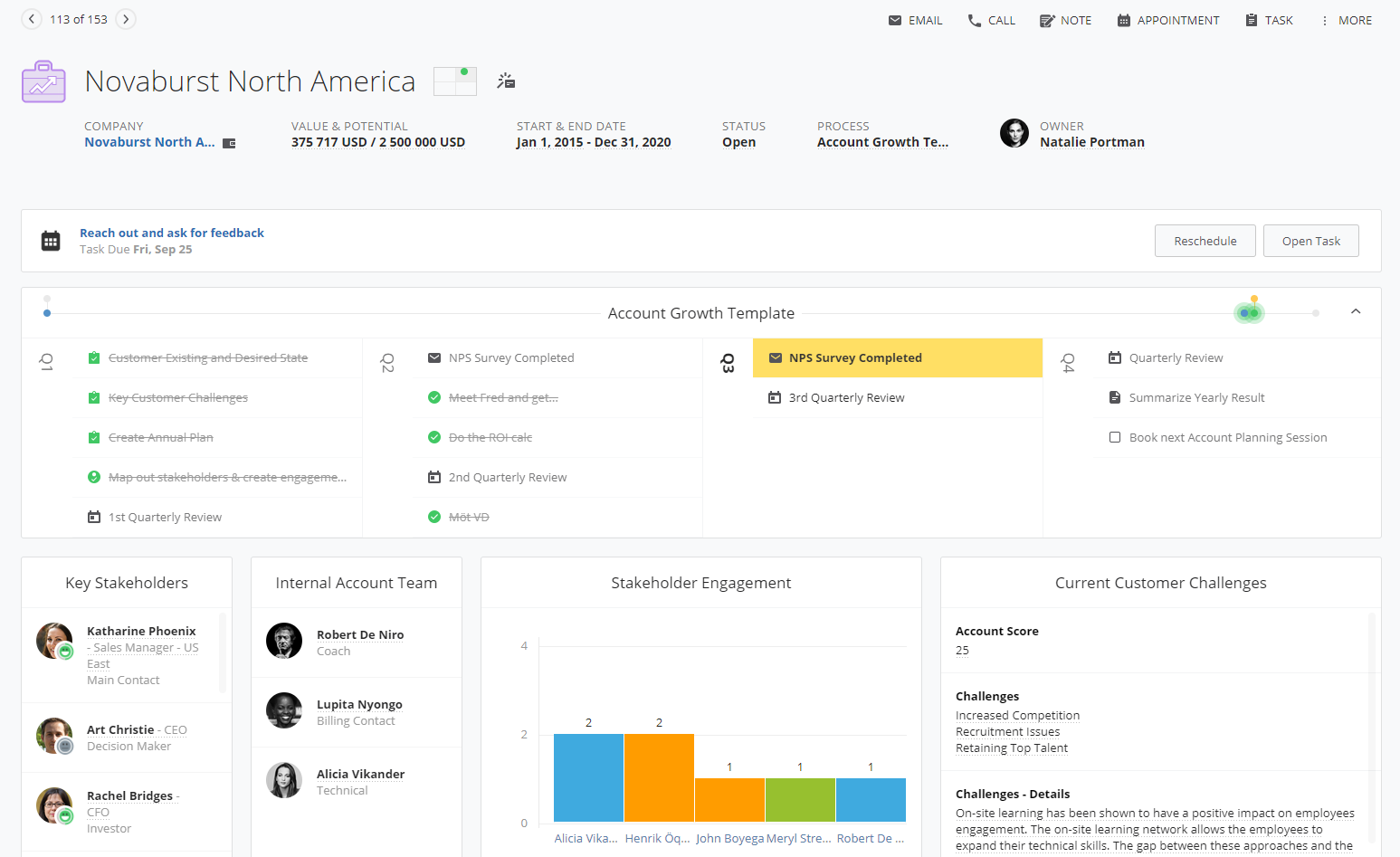Click Natalie Portman's owner avatar

[1014, 133]
